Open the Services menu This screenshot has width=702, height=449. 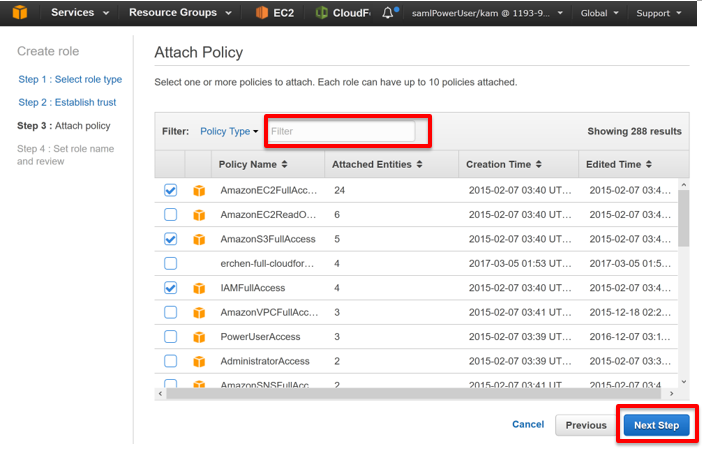click(x=80, y=13)
